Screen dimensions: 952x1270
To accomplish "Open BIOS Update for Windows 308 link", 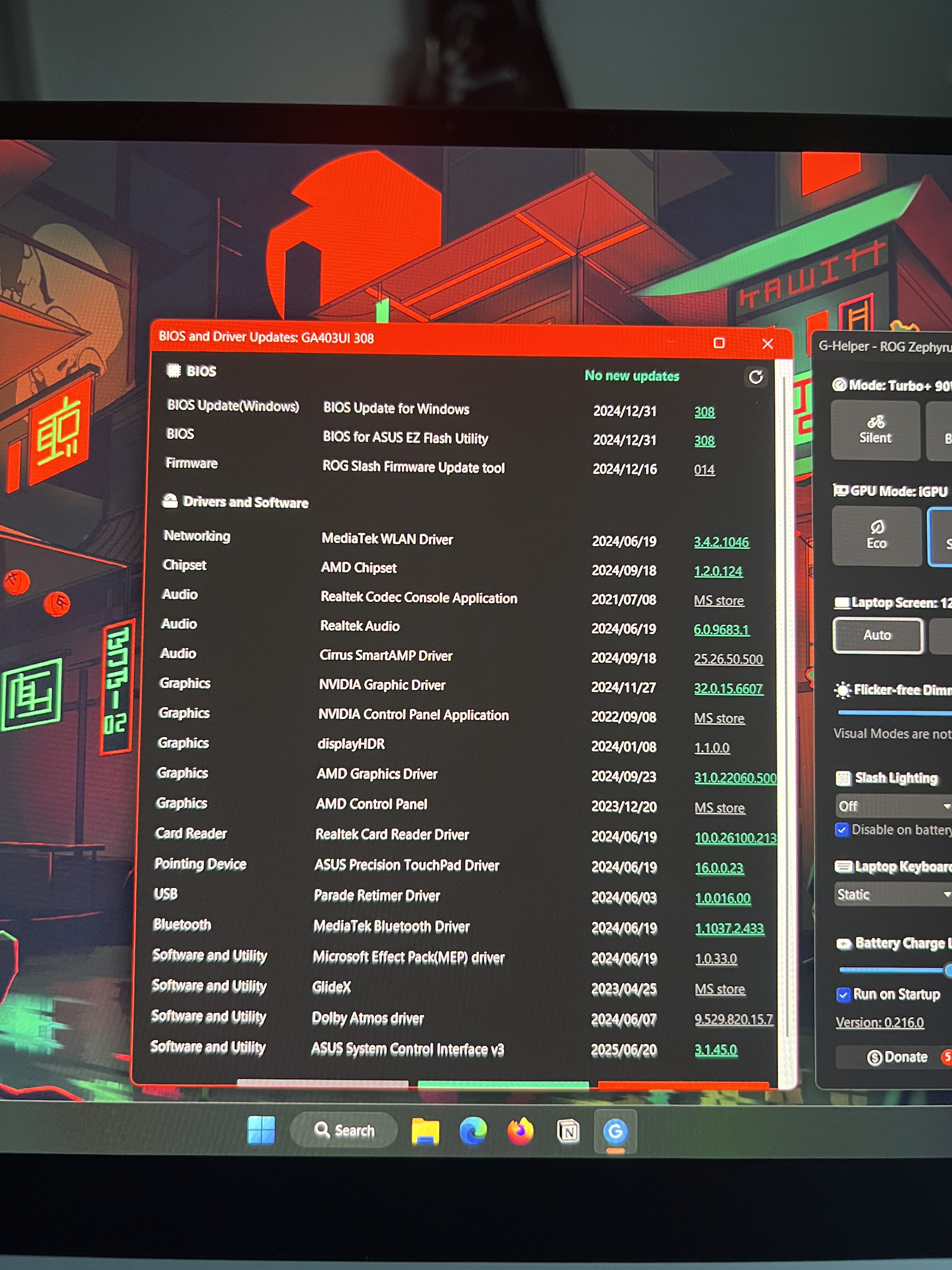I will click(x=704, y=412).
